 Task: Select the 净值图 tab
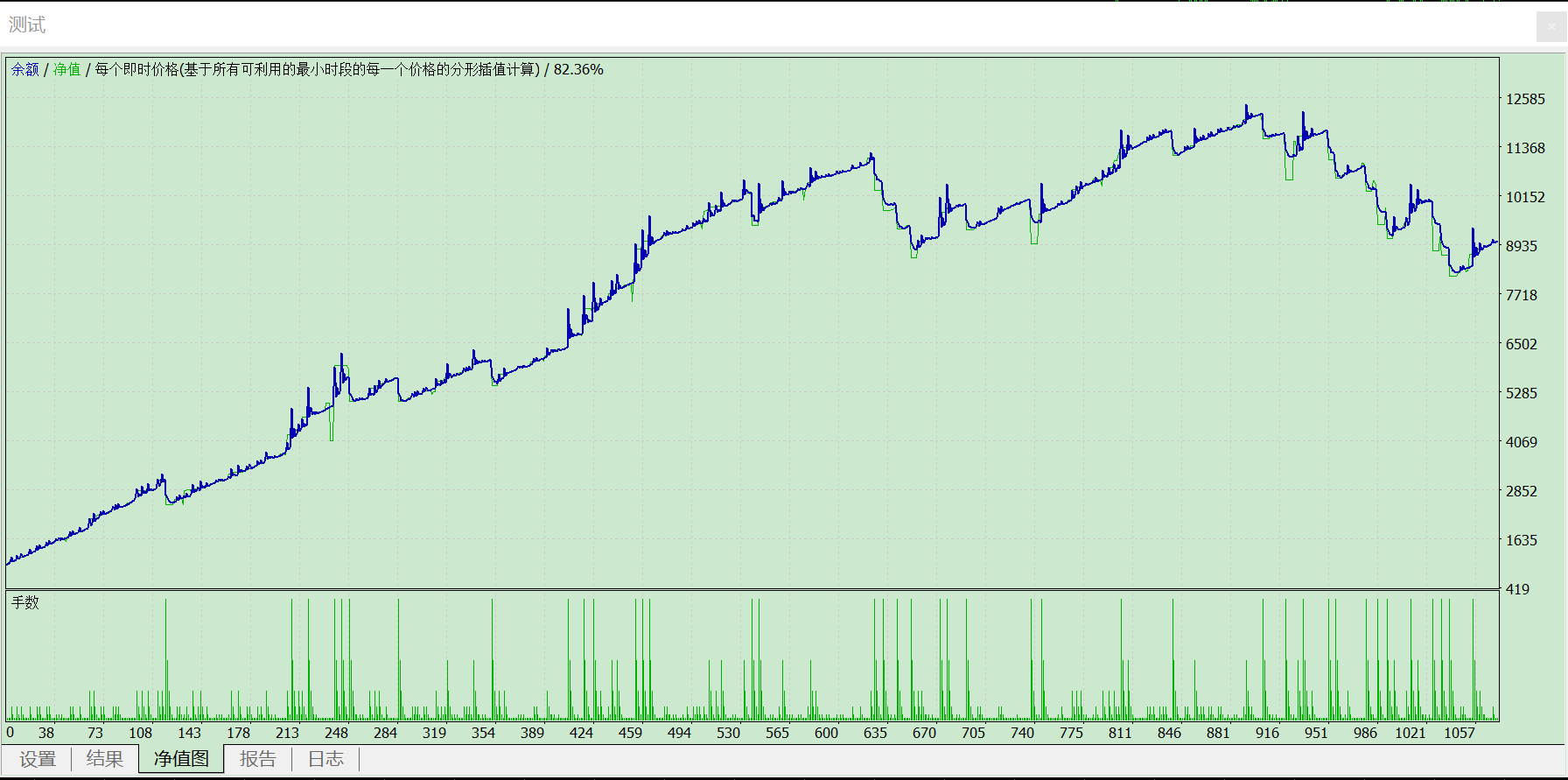point(181,759)
